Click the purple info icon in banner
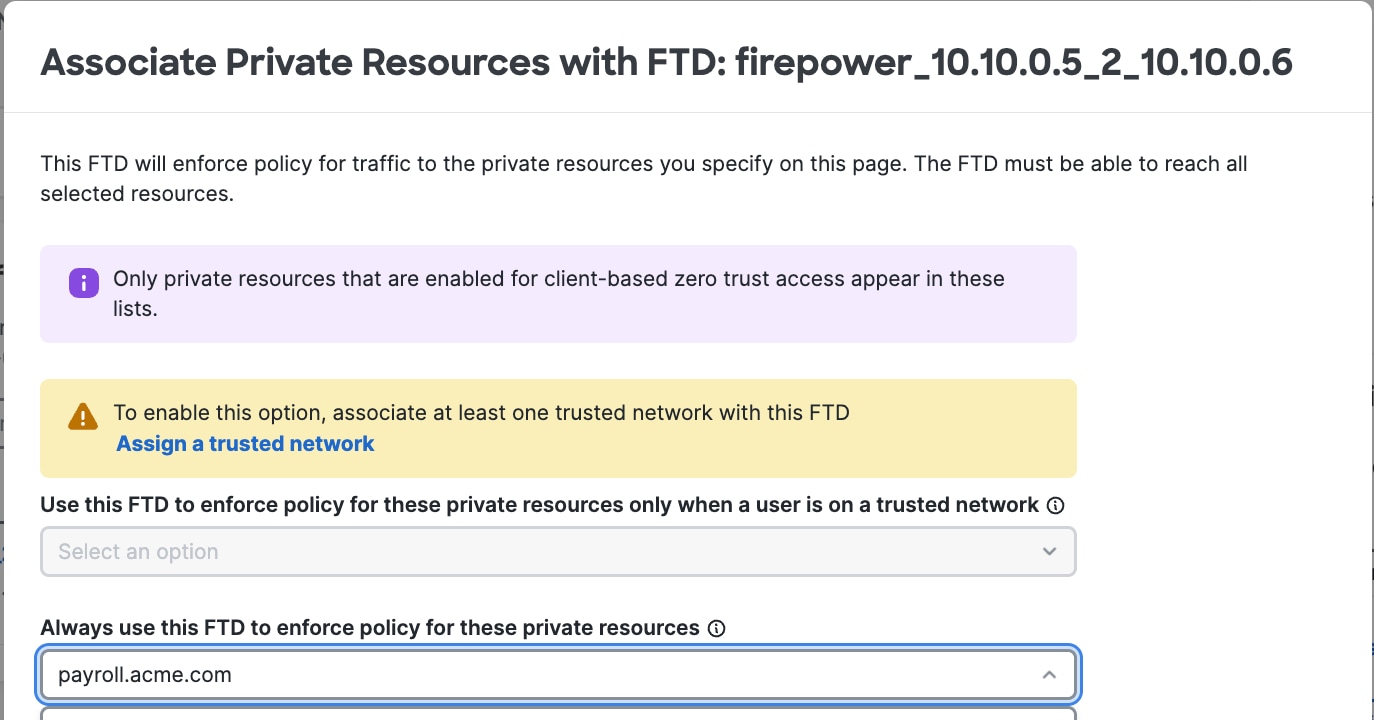Image resolution: width=1374 pixels, height=720 pixels. coord(84,282)
